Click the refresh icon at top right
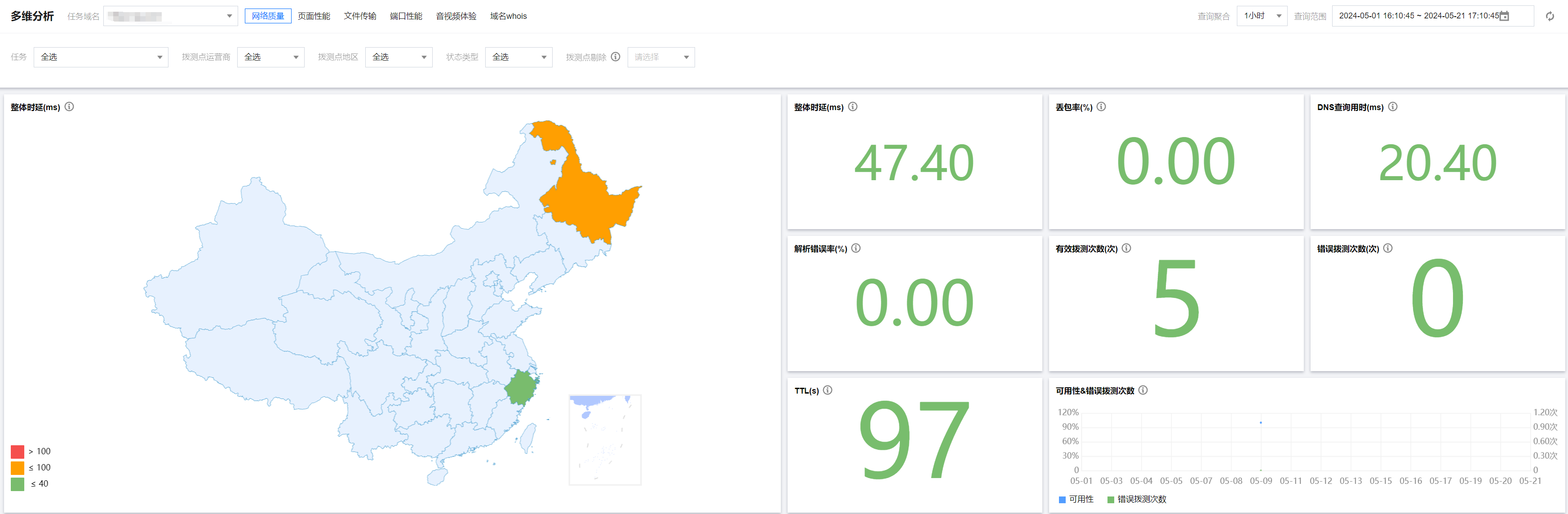Image resolution: width=1568 pixels, height=514 pixels. [x=1550, y=17]
